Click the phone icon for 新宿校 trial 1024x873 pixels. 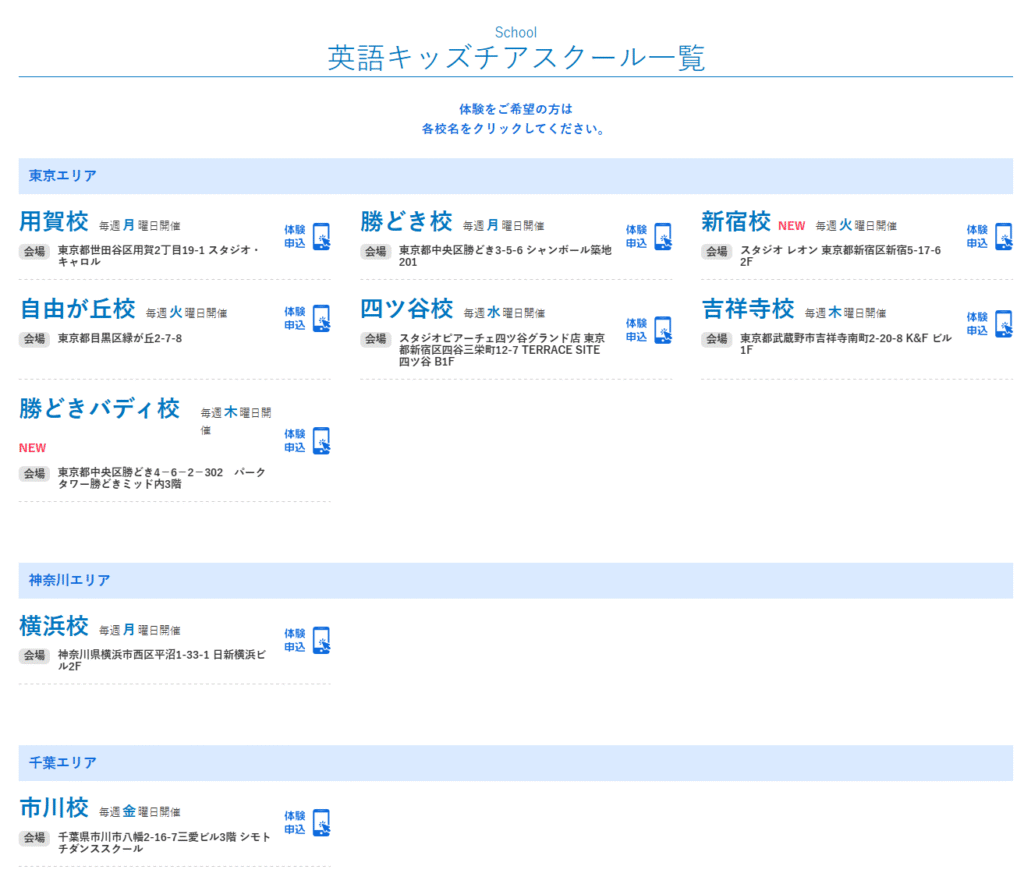coord(1003,237)
